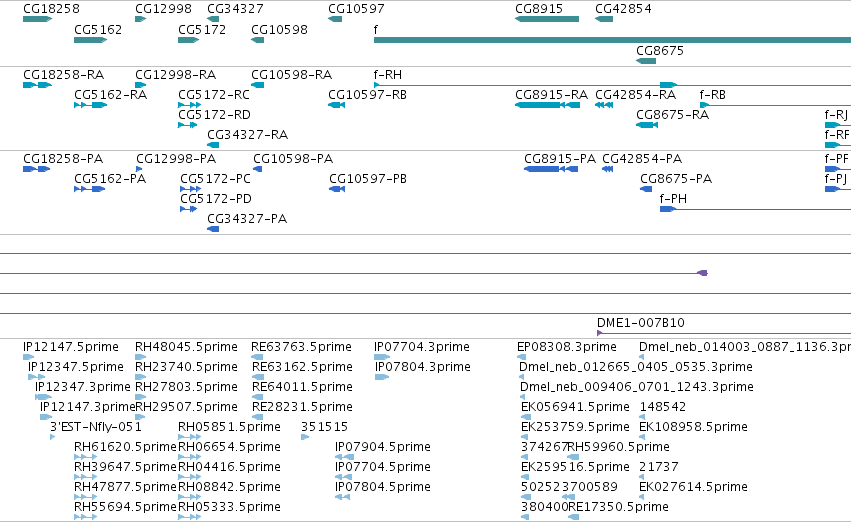Open the f-RB transcript label

(713, 94)
